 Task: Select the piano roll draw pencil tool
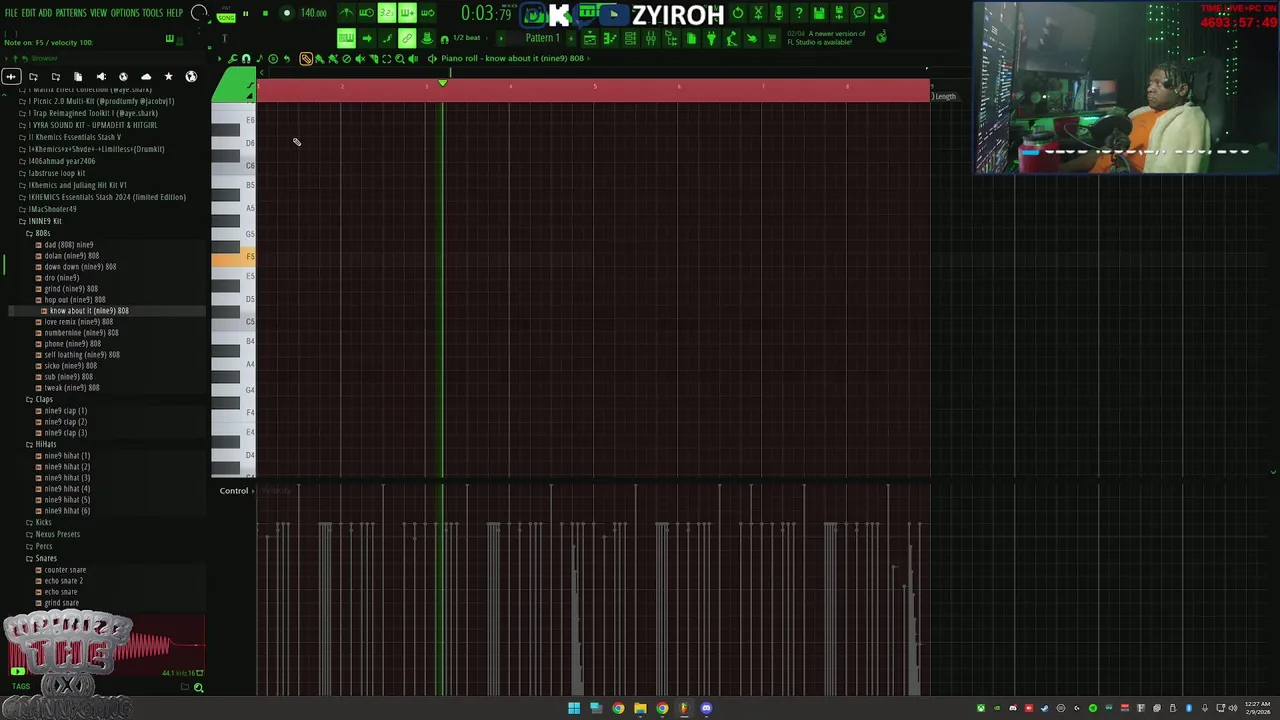pyautogui.click(x=306, y=59)
